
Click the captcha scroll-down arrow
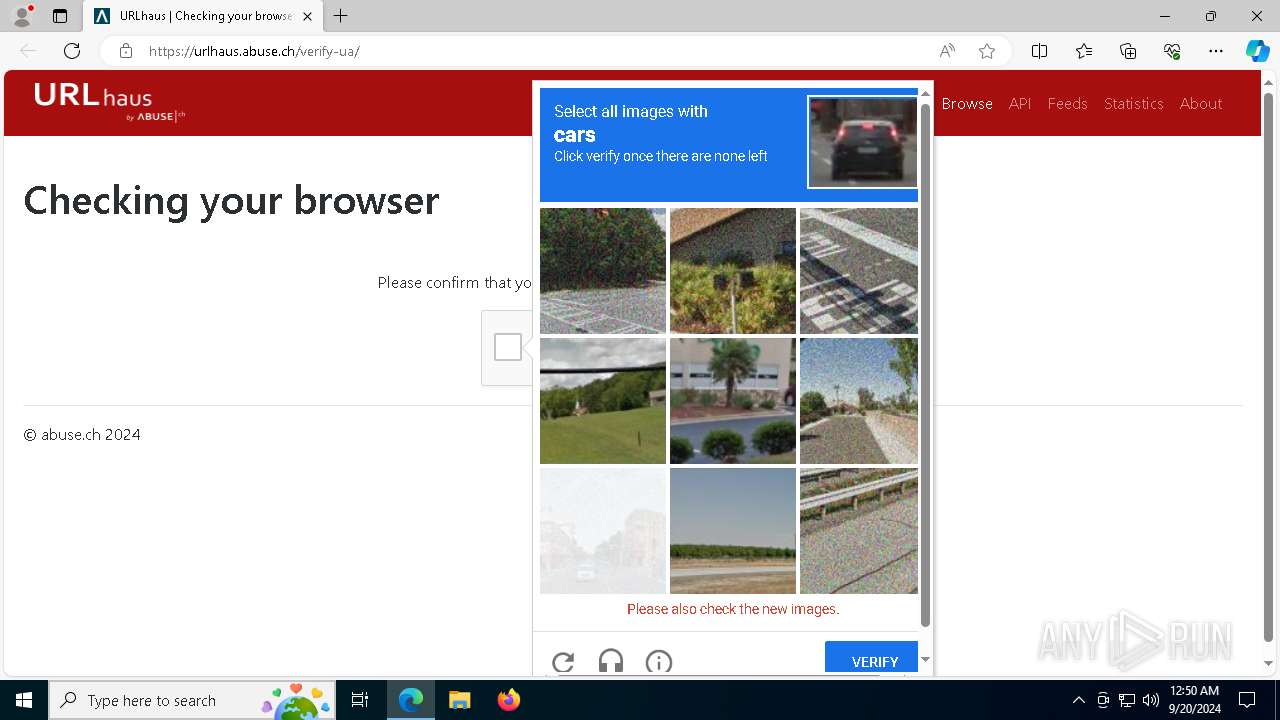925,660
